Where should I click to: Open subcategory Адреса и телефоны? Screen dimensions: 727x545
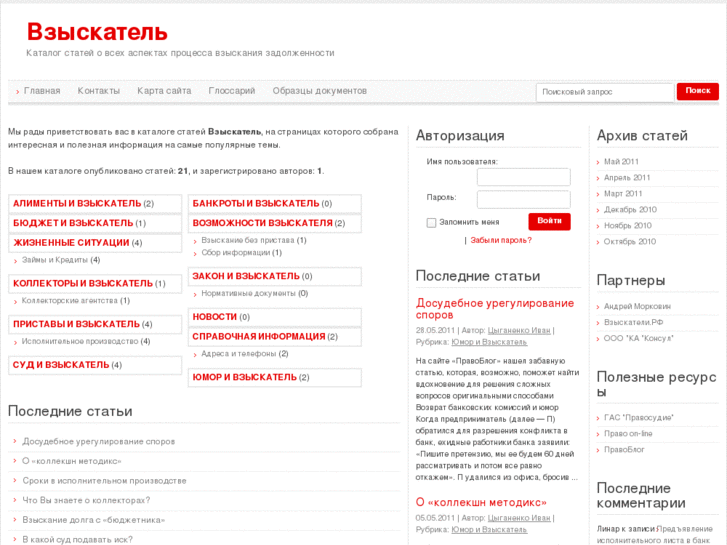239,354
